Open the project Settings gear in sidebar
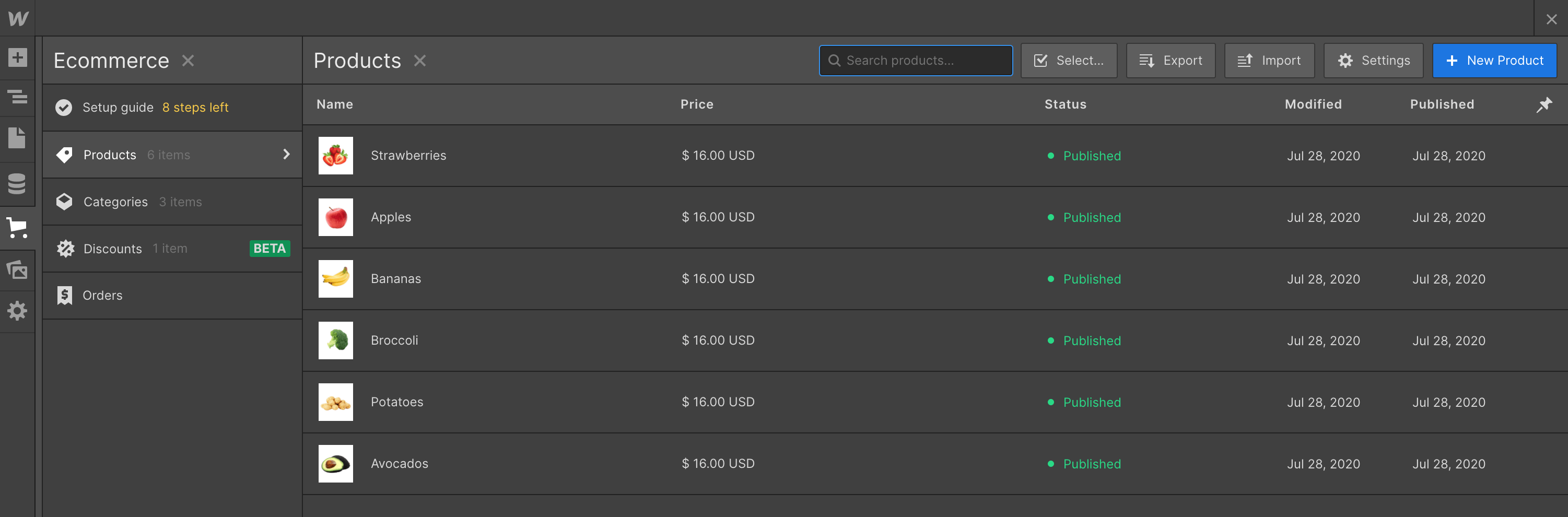This screenshot has width=1568, height=517. 17,311
